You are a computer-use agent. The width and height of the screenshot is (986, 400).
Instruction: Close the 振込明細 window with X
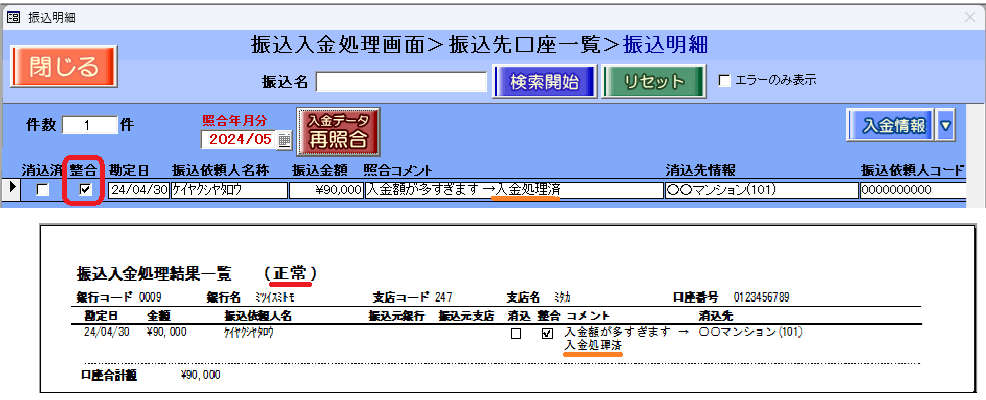tap(968, 17)
